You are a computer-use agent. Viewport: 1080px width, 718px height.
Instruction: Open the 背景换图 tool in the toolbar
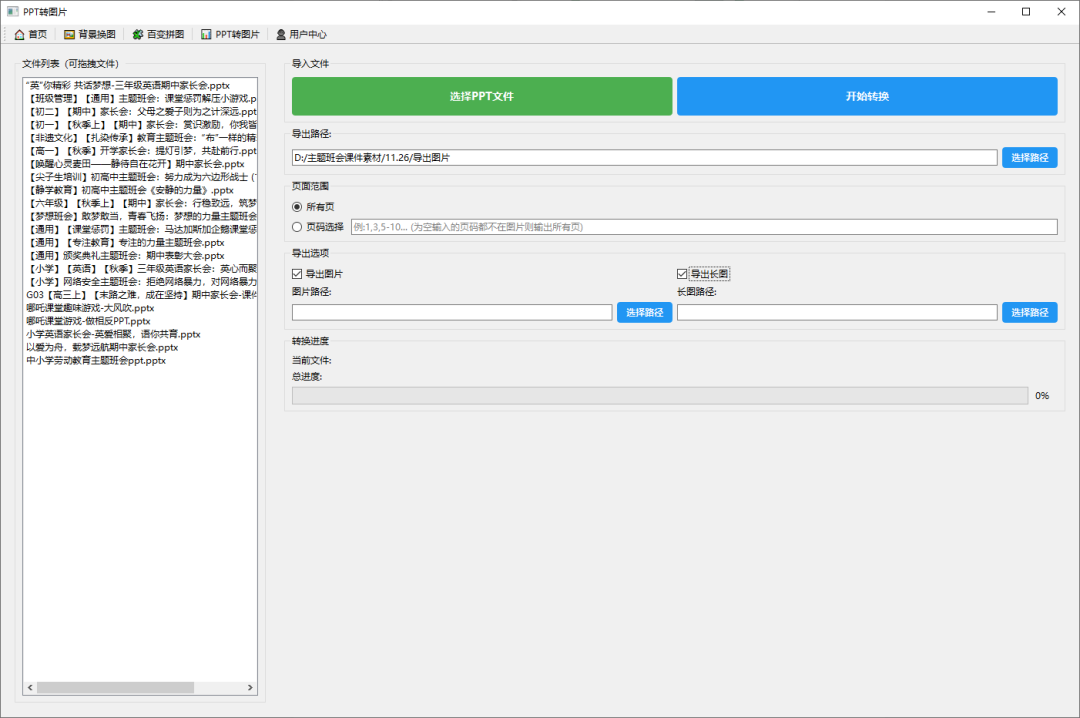[90, 34]
